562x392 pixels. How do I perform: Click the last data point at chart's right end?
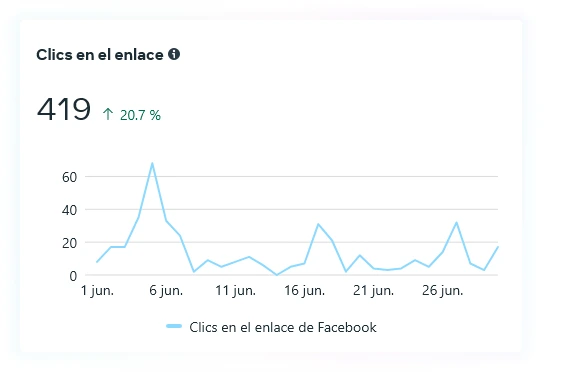[x=497, y=247]
